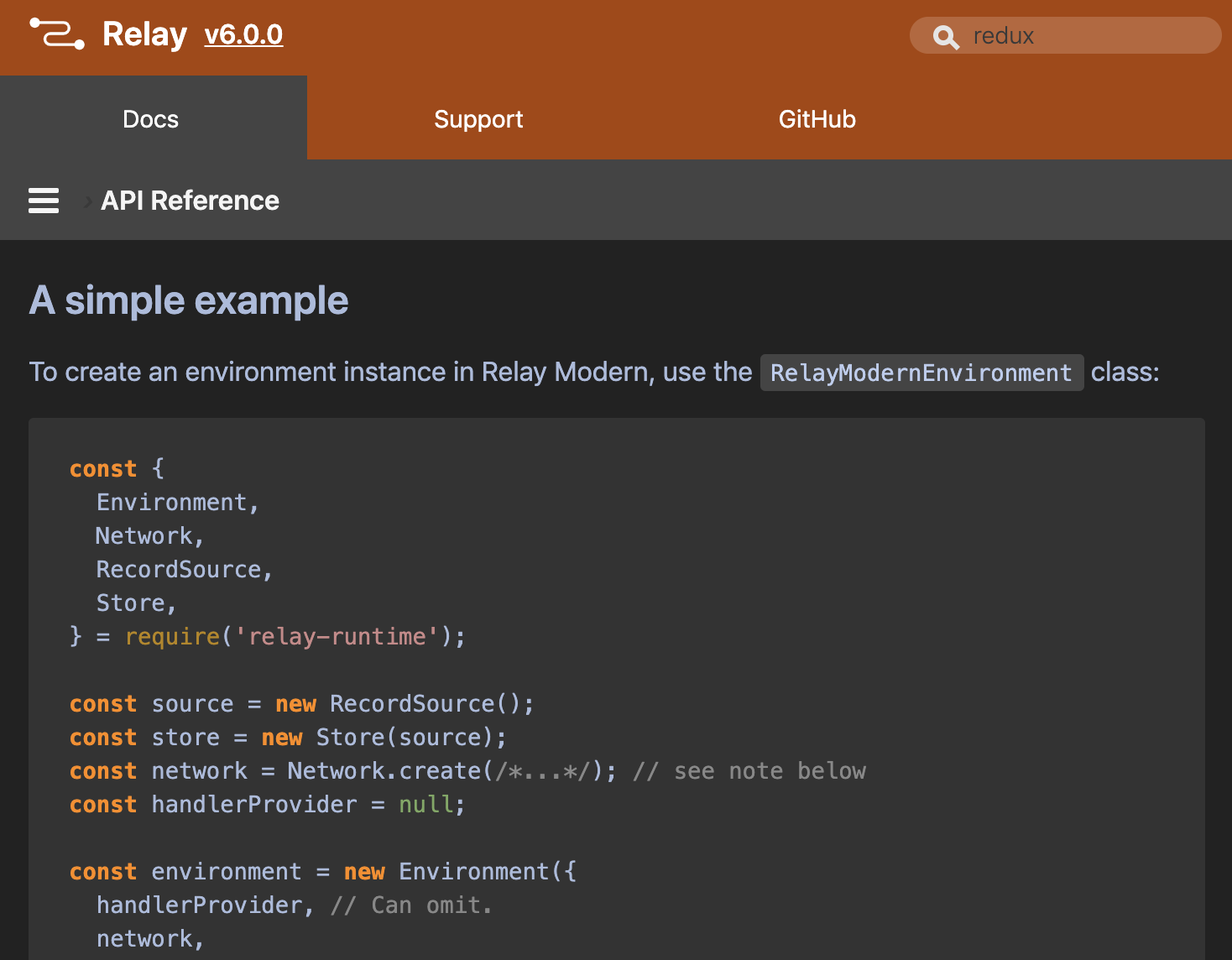Click the Relay logo icon
This screenshot has height=960, width=1232.
point(57,34)
